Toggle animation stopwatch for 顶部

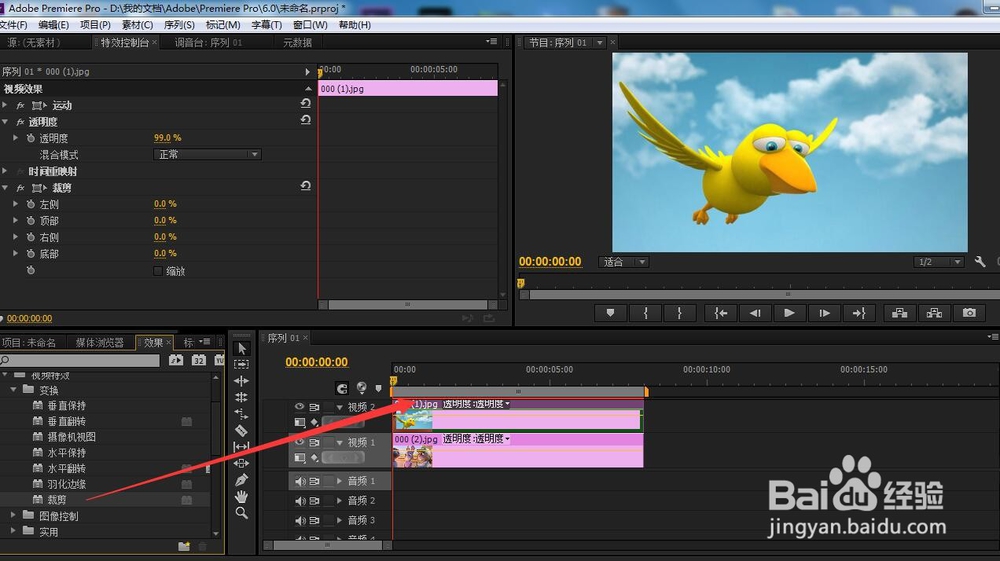click(x=31, y=221)
